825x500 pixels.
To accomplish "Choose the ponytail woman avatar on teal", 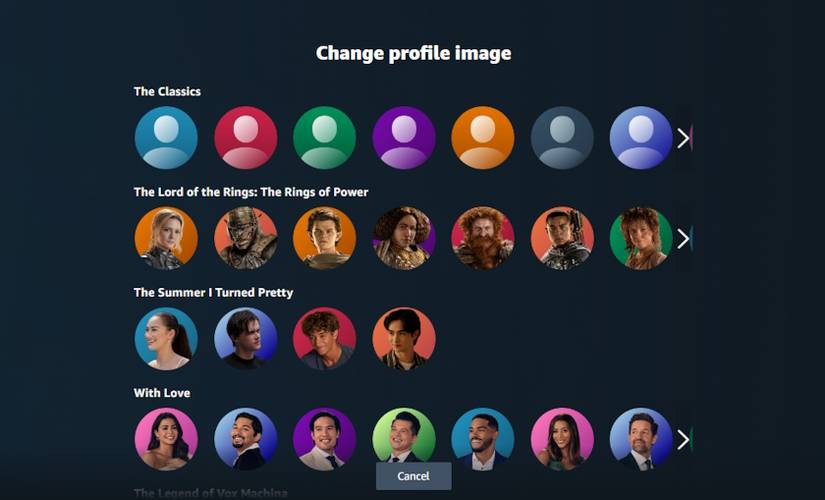I will [x=166, y=338].
